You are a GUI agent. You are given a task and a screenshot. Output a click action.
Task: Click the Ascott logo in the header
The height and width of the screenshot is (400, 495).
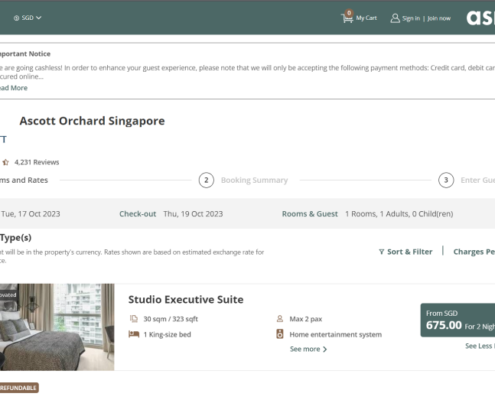481,18
